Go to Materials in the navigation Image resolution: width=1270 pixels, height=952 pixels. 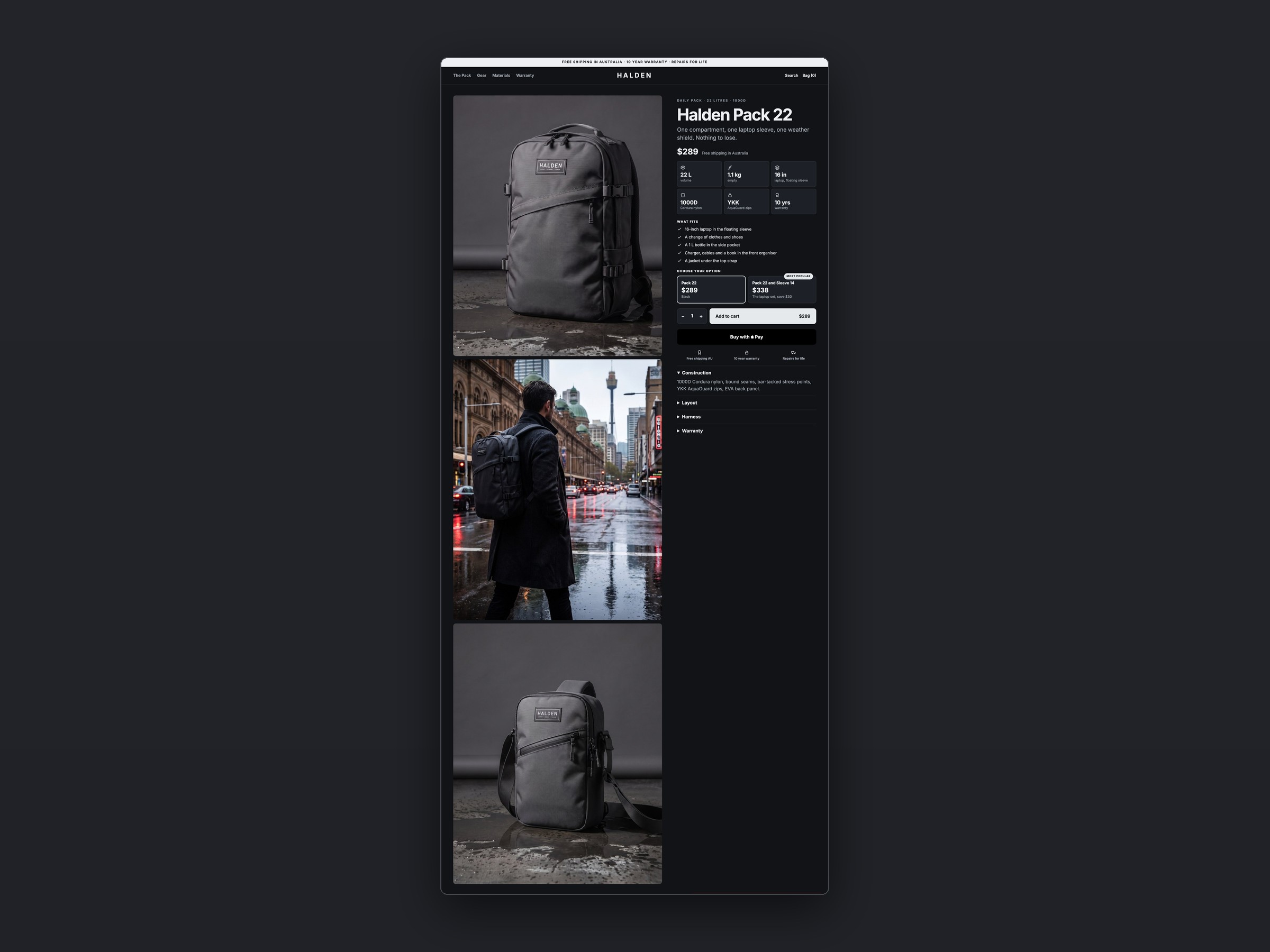coord(501,76)
